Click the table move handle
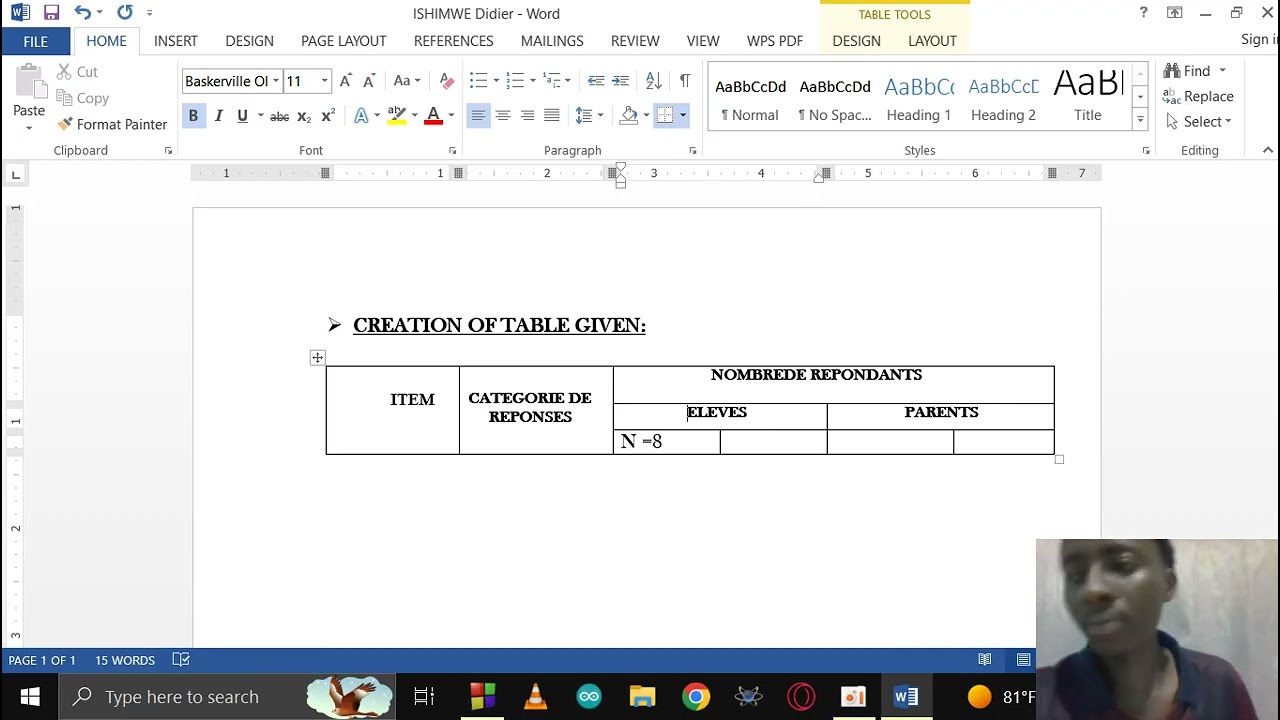Viewport: 1280px width, 720px height. (x=317, y=358)
